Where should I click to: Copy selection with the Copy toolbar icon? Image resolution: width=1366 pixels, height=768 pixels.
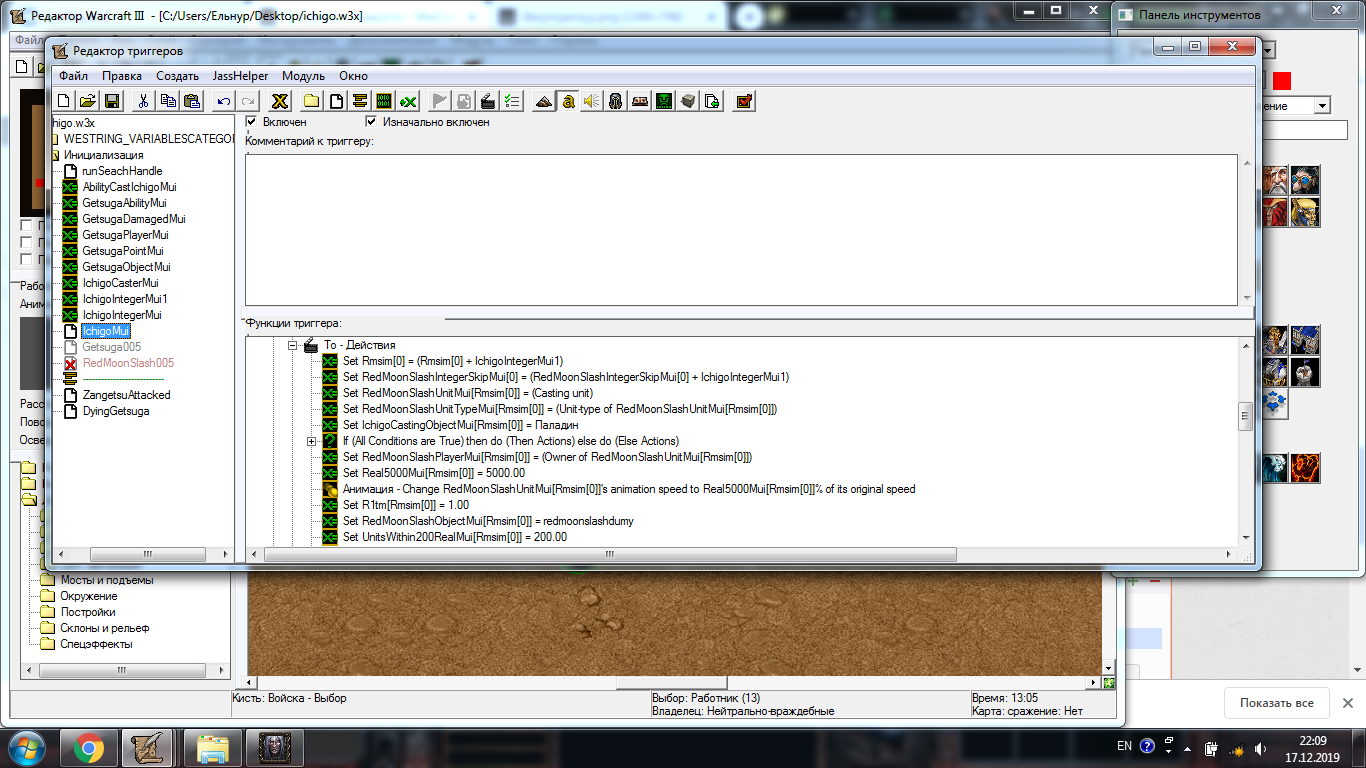click(168, 101)
